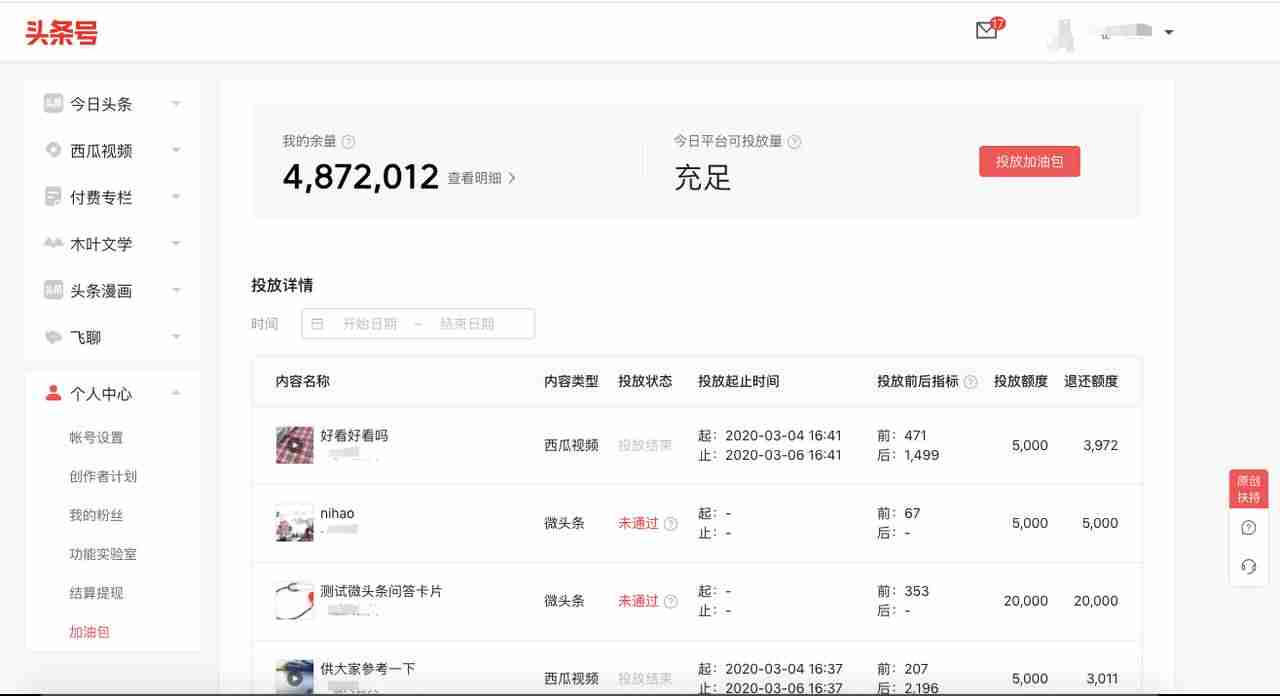Click the 头条号 logo
The height and width of the screenshot is (696, 1280).
point(62,32)
